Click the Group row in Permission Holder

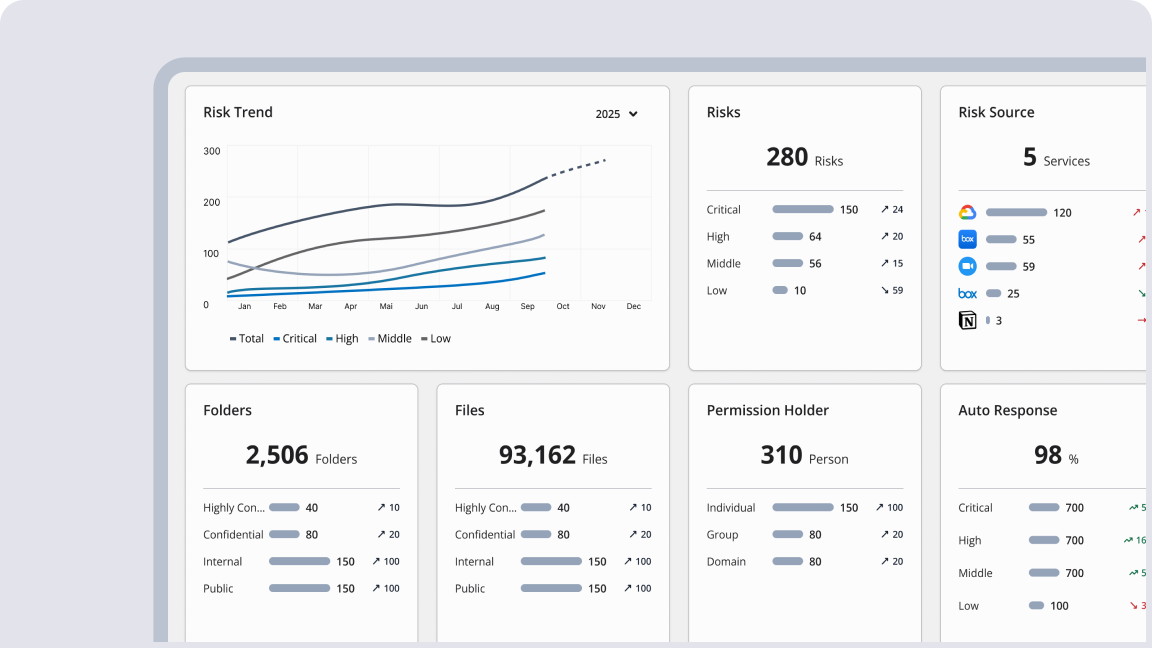(804, 535)
